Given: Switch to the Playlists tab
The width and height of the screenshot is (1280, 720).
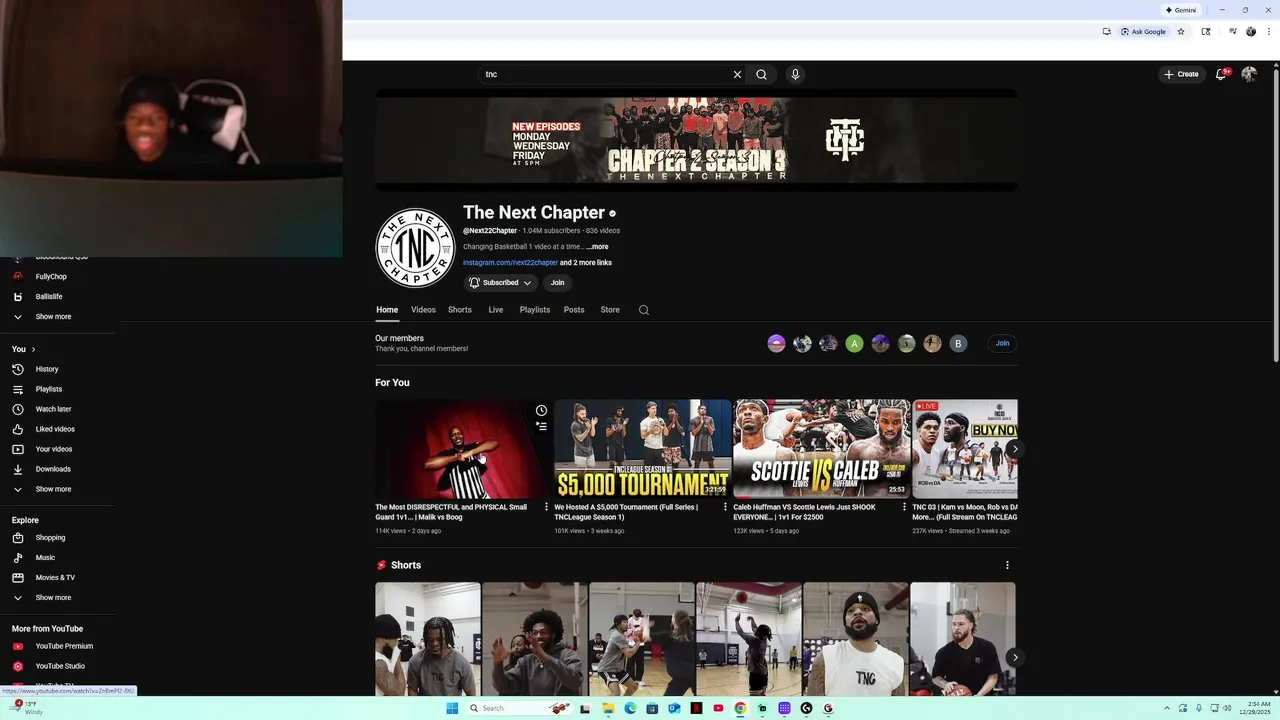Looking at the screenshot, I should pos(535,310).
